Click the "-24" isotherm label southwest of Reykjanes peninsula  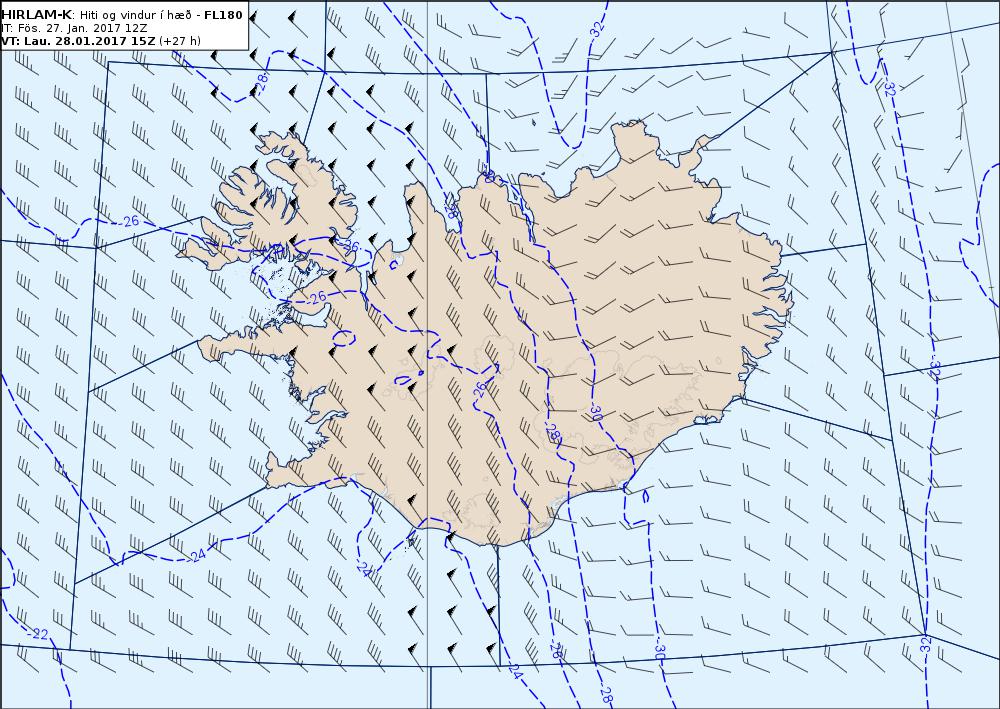(x=197, y=555)
